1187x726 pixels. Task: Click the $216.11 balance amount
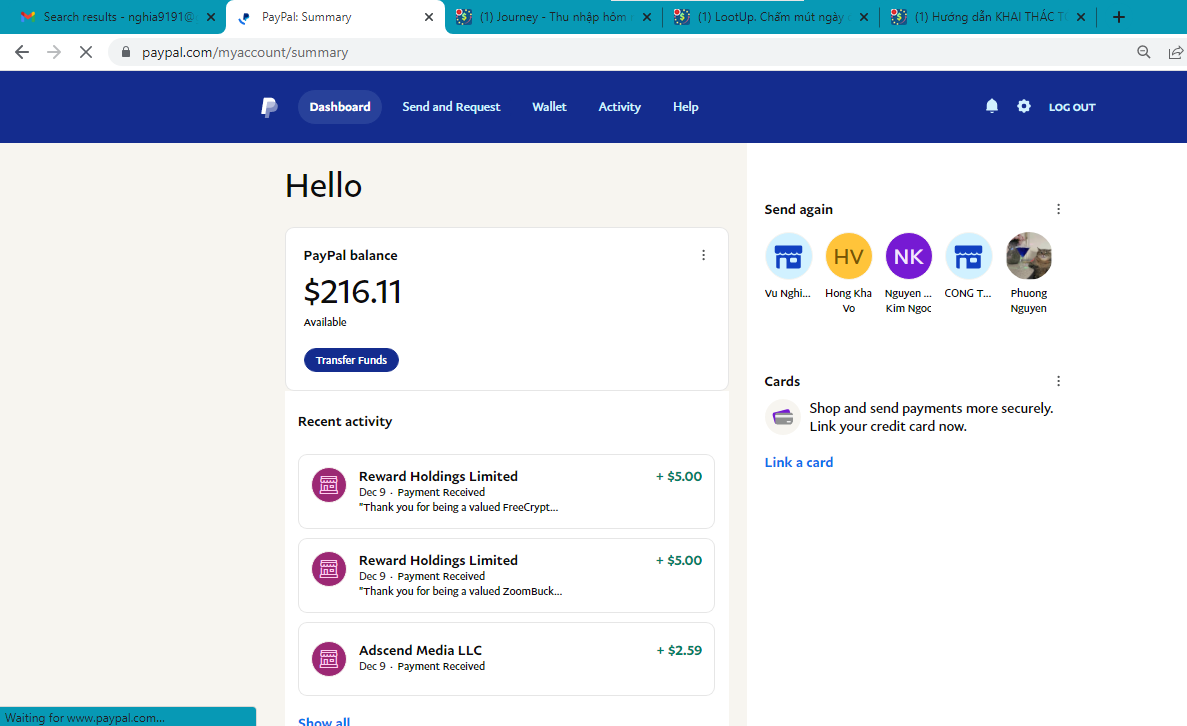352,291
